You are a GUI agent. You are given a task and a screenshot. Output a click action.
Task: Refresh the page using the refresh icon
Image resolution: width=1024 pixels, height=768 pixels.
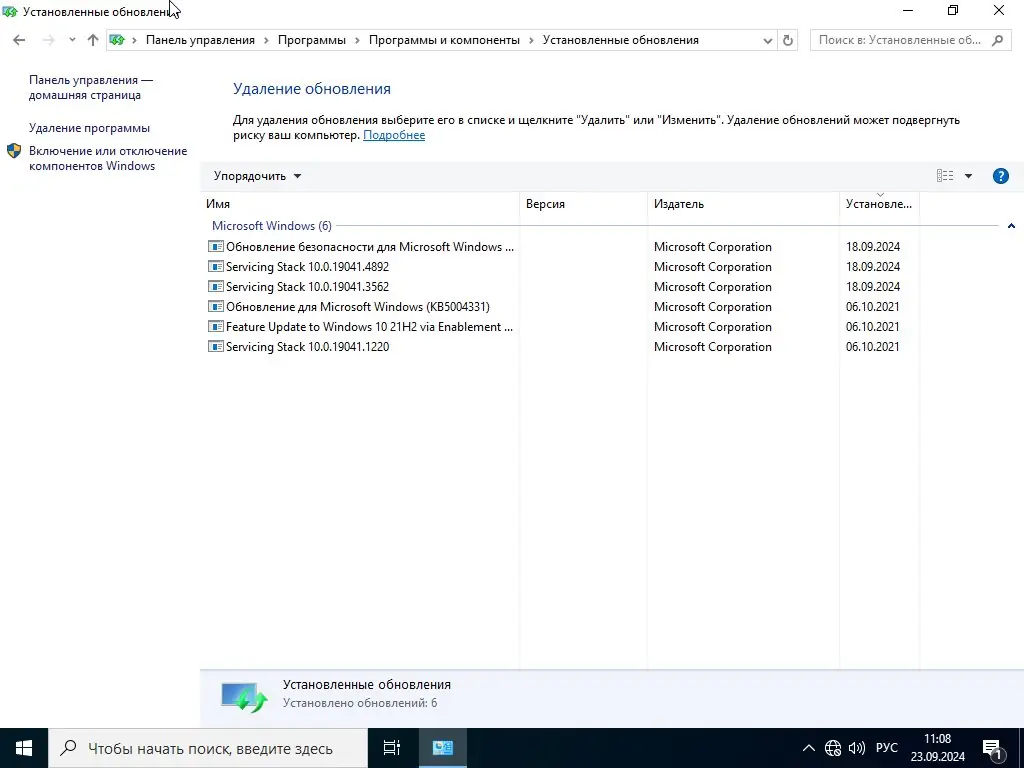click(788, 40)
